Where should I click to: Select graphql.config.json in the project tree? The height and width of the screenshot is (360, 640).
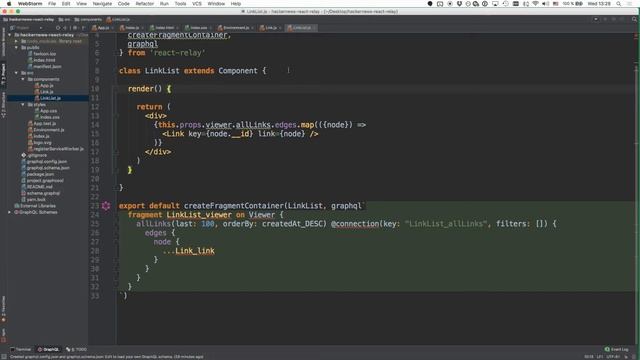(47, 162)
